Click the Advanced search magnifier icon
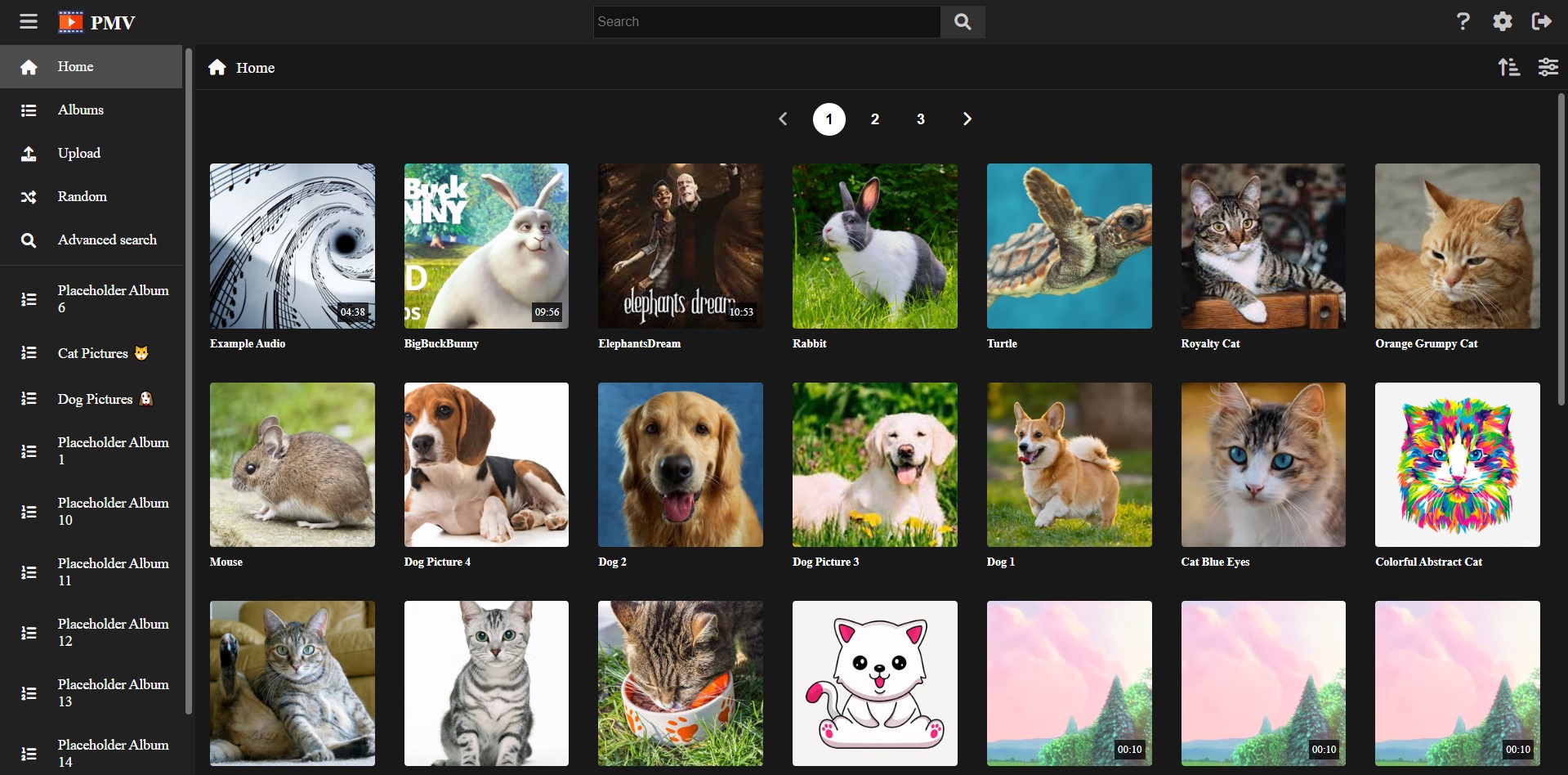The height and width of the screenshot is (775, 1568). tap(29, 240)
